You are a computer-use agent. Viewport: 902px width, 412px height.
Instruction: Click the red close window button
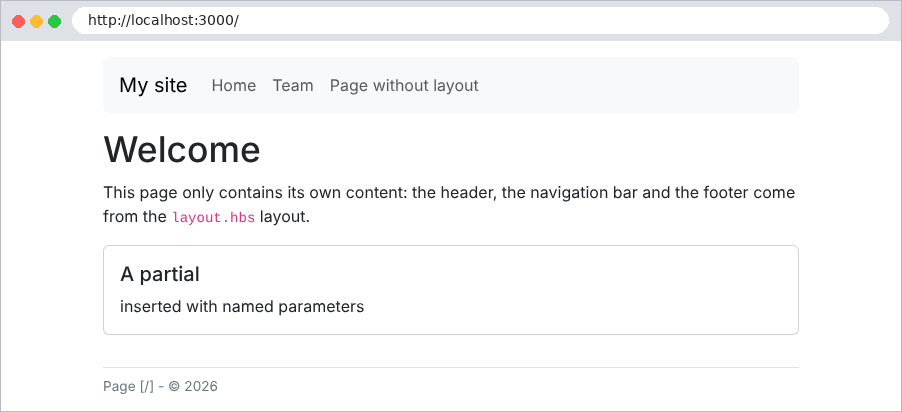point(18,22)
